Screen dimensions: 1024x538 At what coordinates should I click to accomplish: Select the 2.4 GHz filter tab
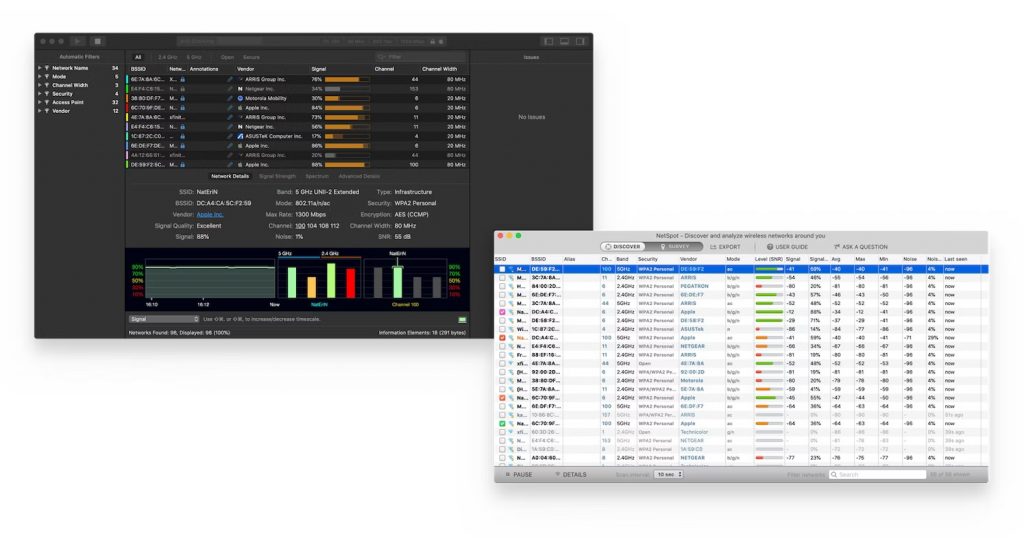(168, 57)
